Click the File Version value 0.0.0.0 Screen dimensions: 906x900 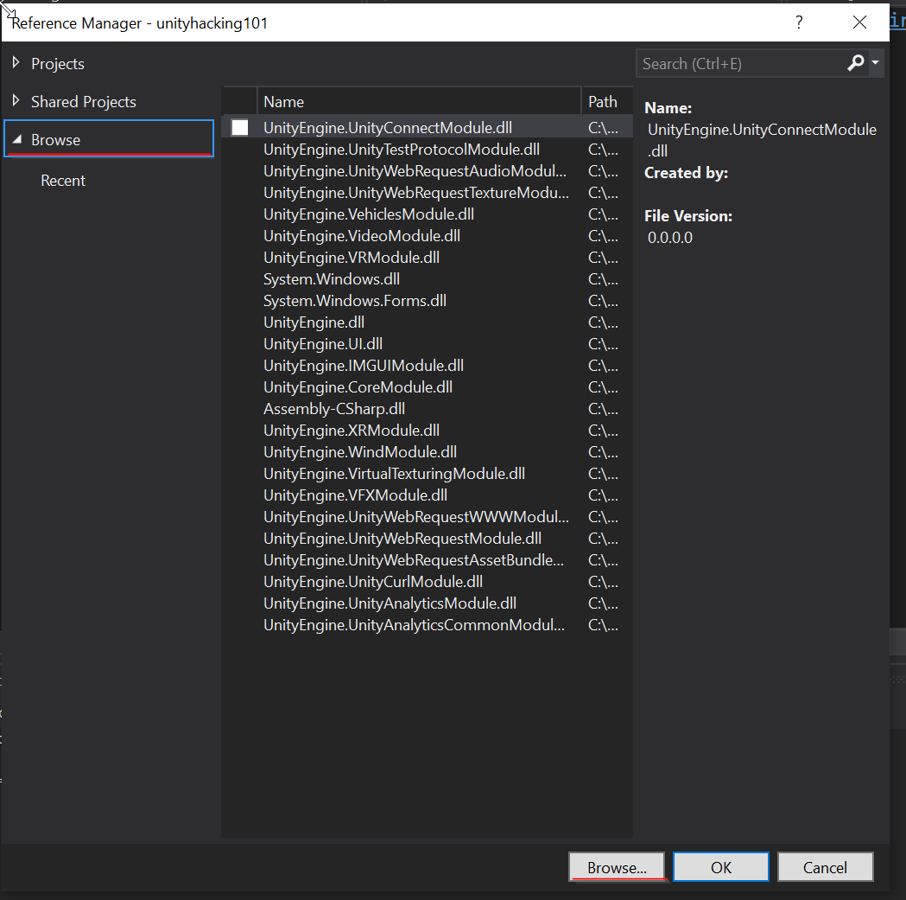tap(670, 237)
